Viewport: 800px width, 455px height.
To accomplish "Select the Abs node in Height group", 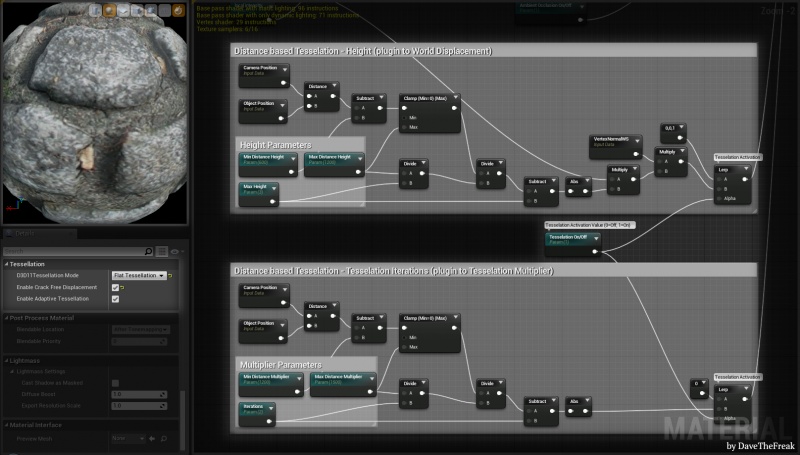I will (578, 187).
